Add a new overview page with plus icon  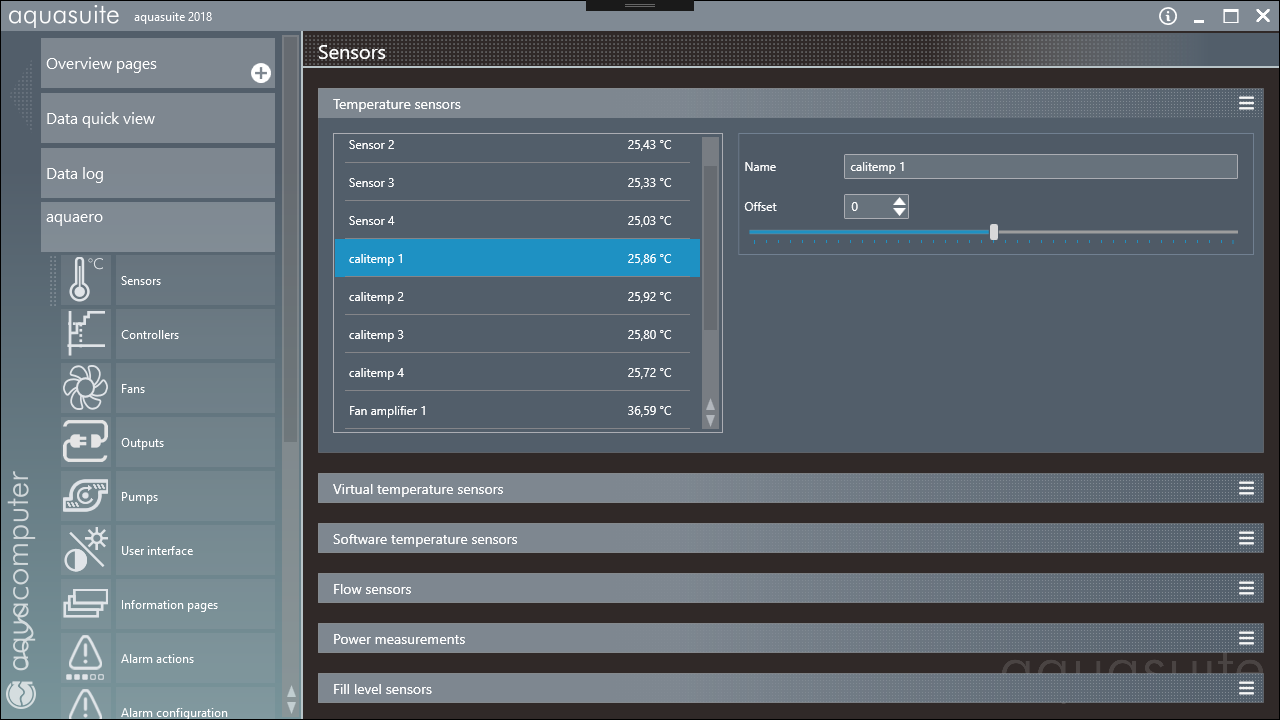pos(260,73)
